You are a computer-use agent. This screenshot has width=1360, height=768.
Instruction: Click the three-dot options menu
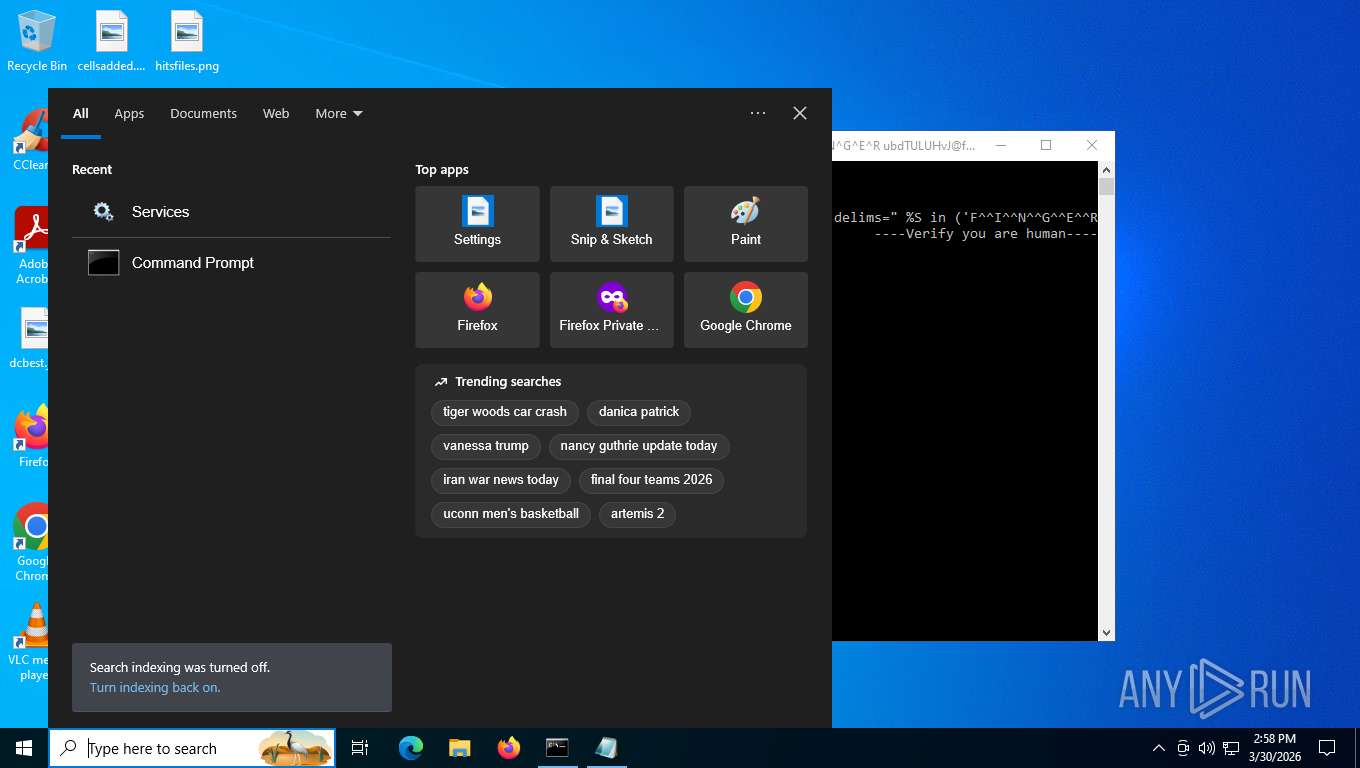click(x=758, y=113)
